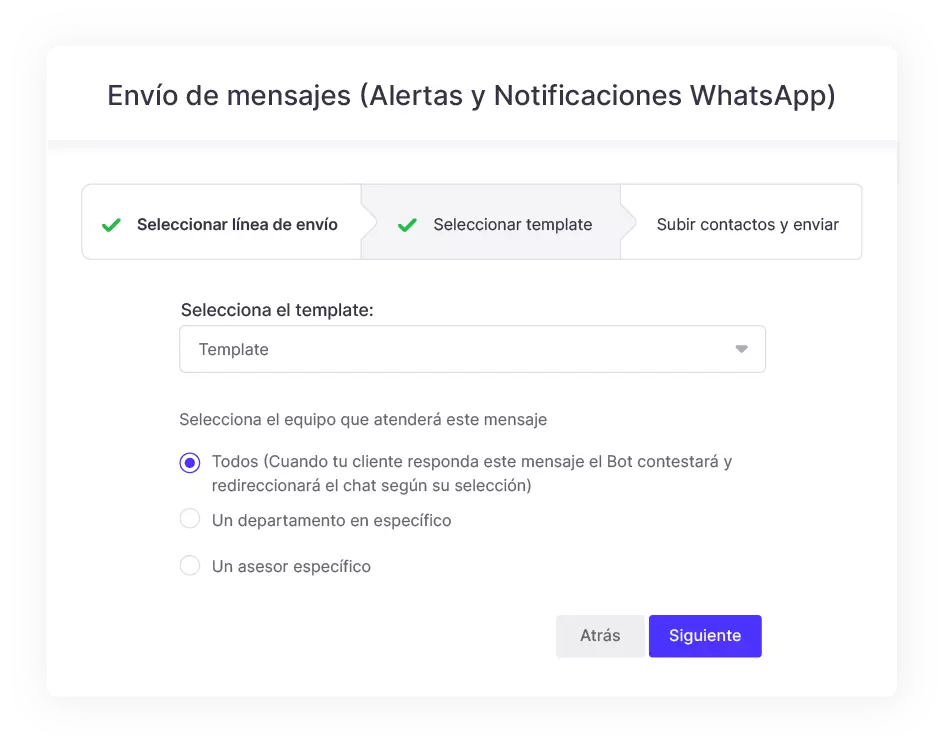
Task: Choose Un asesor específico radio
Action: 190,565
